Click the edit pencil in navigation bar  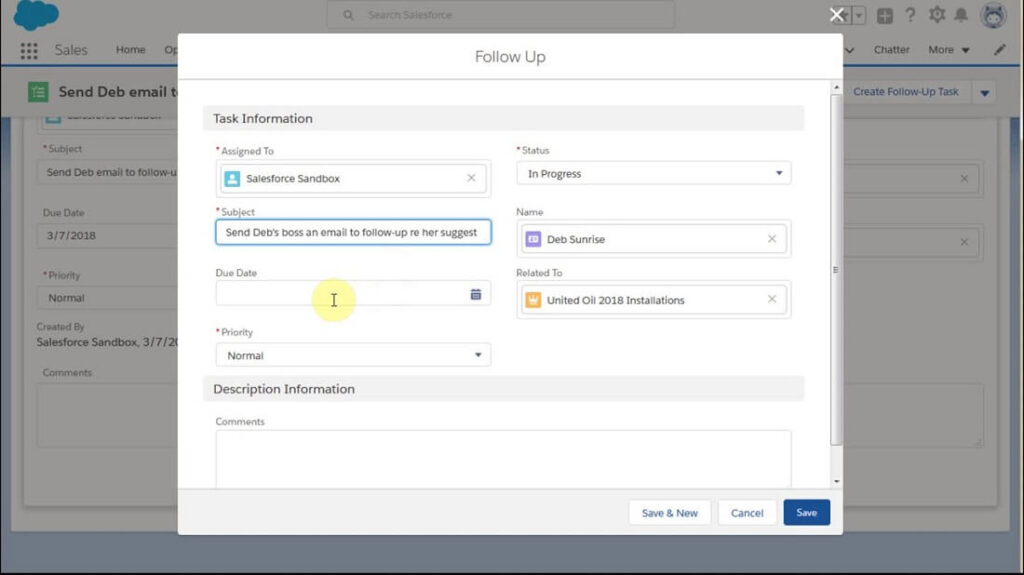(x=999, y=50)
